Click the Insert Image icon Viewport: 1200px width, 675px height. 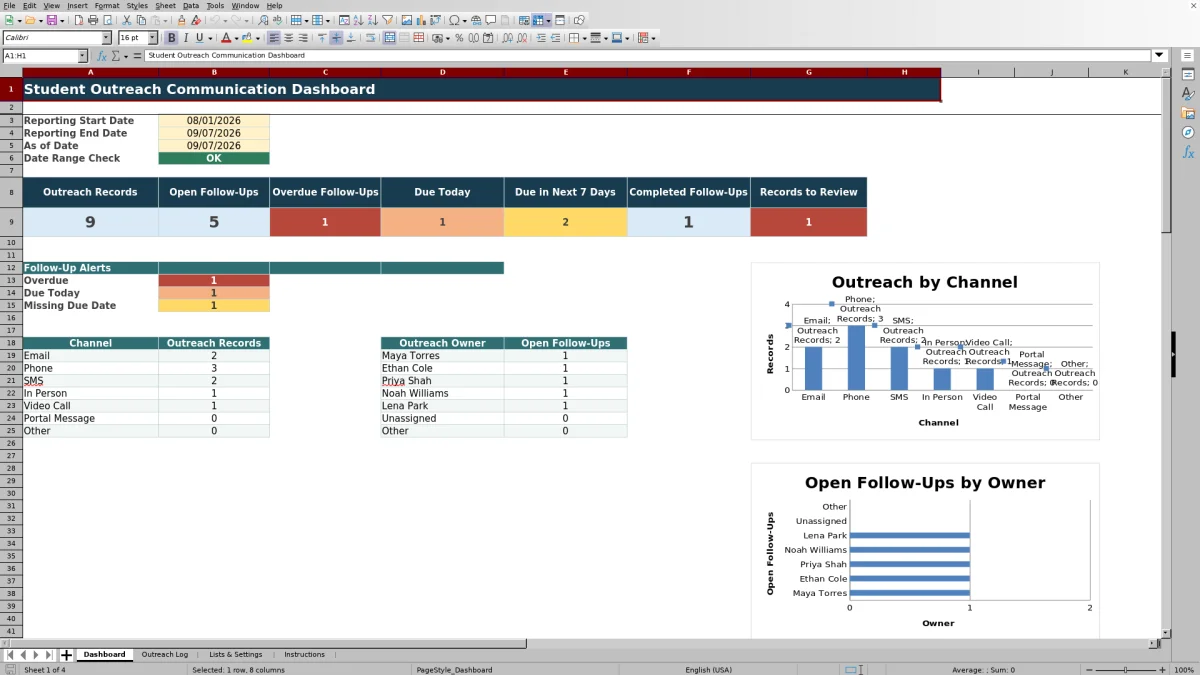pos(407,20)
